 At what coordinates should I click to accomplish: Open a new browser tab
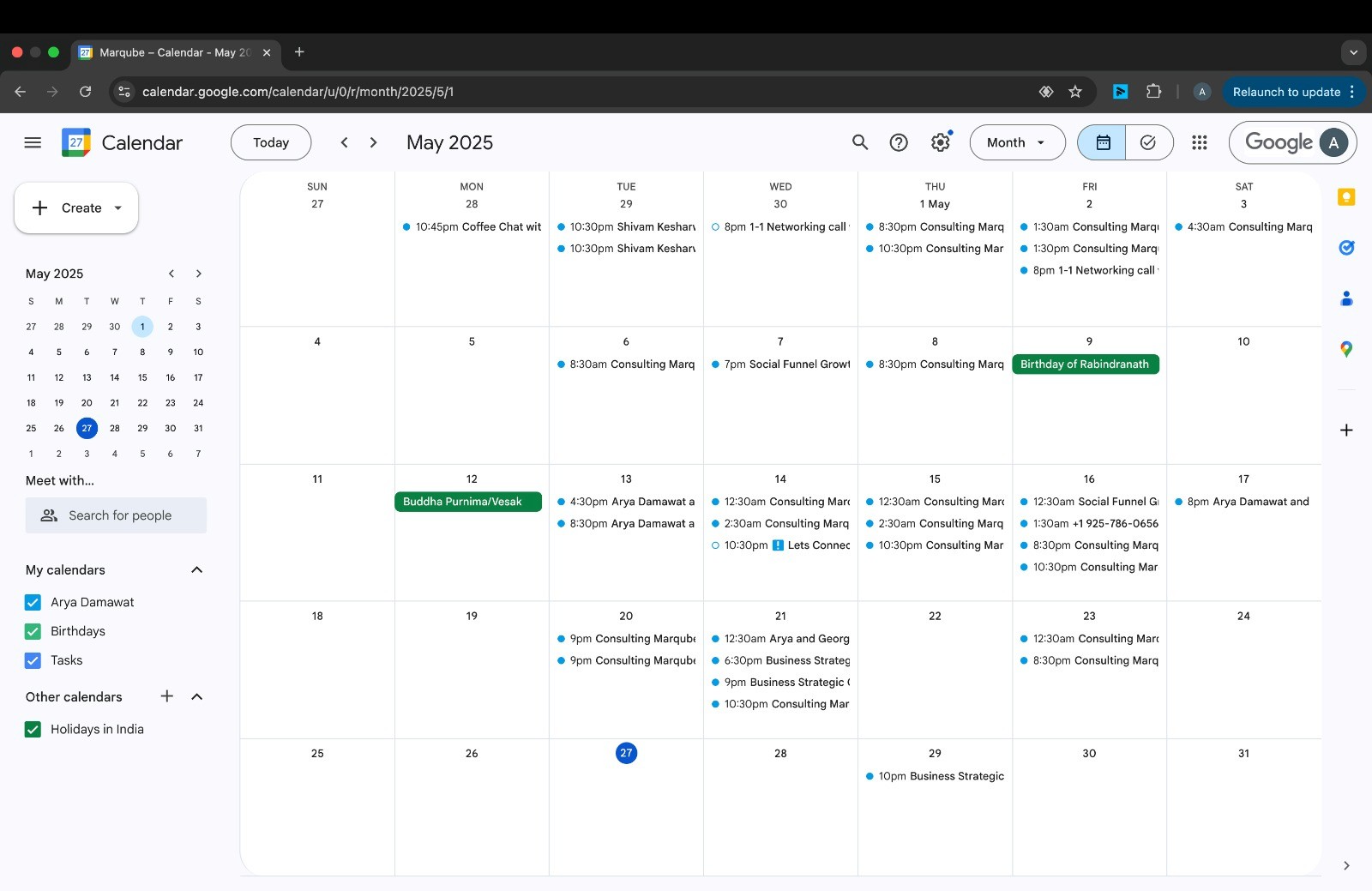click(x=299, y=52)
